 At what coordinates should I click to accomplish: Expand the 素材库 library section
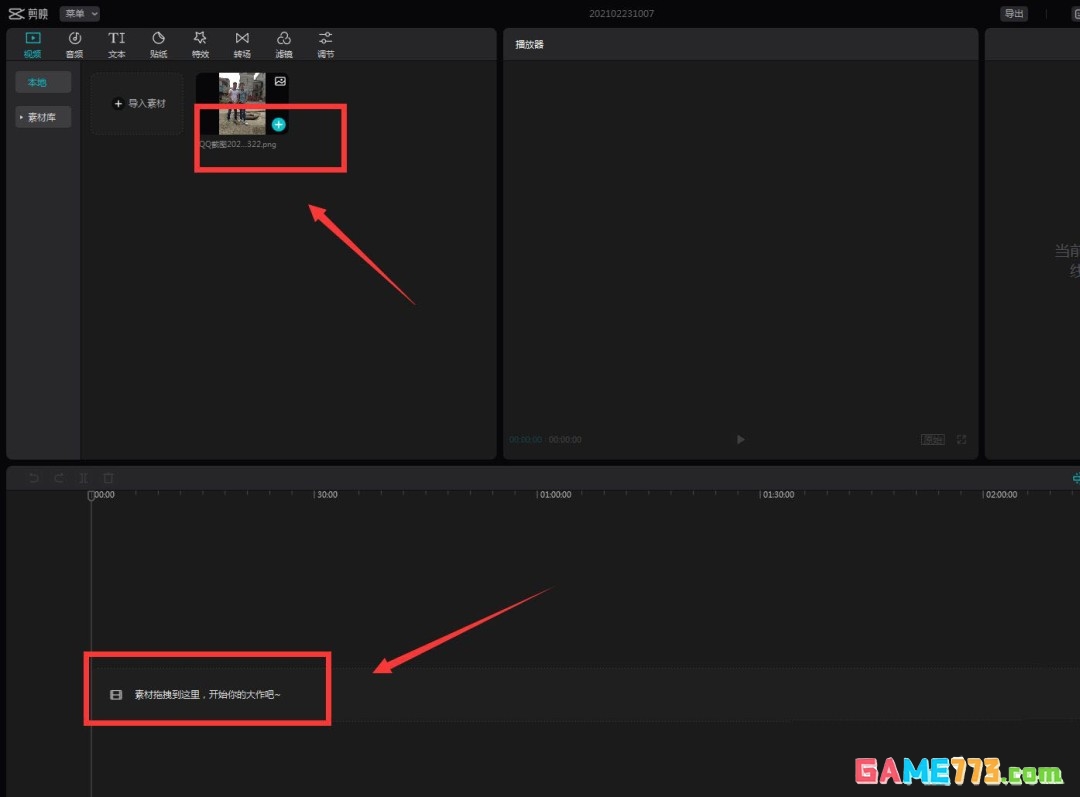click(x=43, y=117)
